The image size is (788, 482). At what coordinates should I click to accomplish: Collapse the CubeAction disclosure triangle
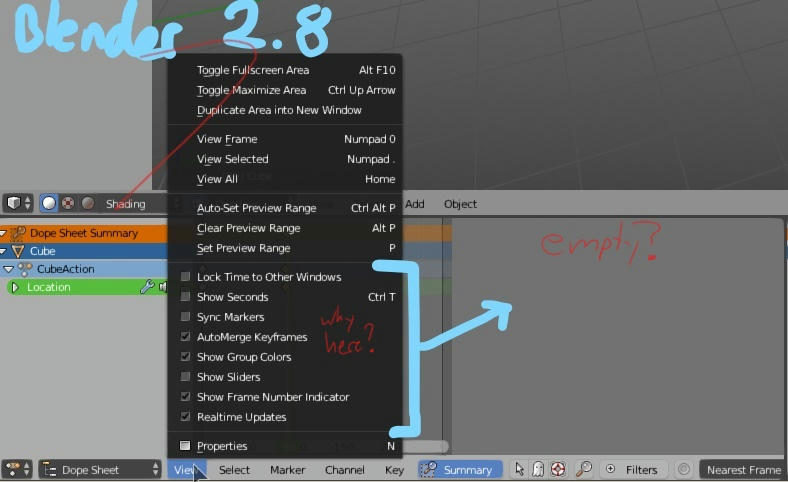click(x=9, y=269)
